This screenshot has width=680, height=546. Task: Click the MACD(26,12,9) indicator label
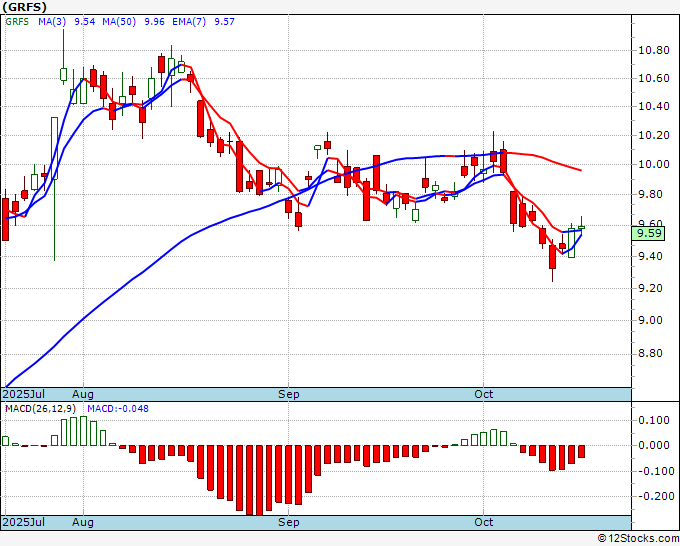tap(40, 409)
